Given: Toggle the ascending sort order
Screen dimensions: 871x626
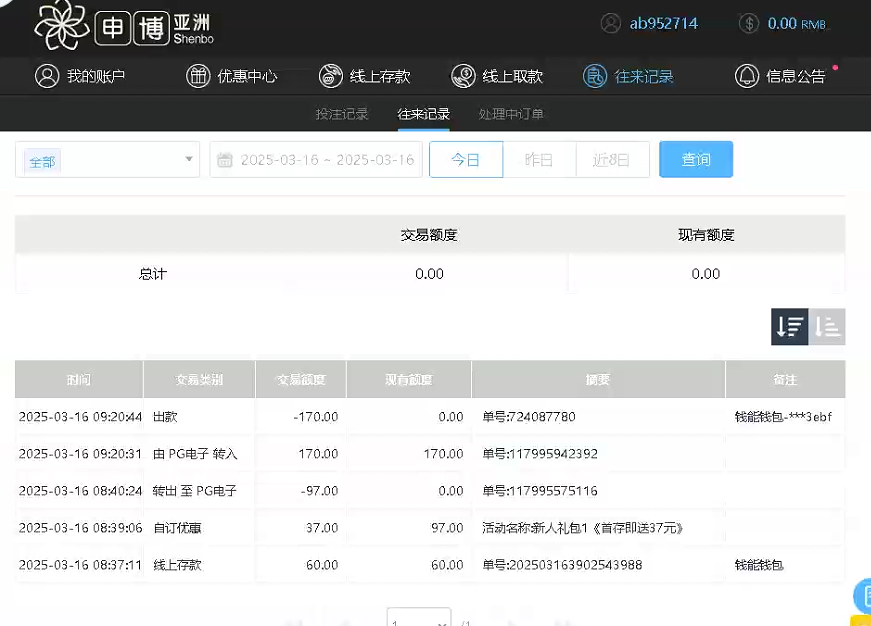Looking at the screenshot, I should (x=826, y=326).
